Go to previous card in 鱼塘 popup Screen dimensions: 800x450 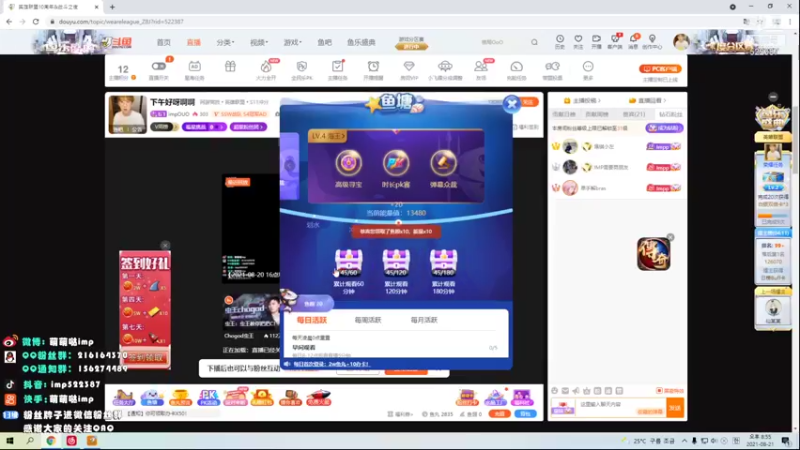tap(290, 165)
